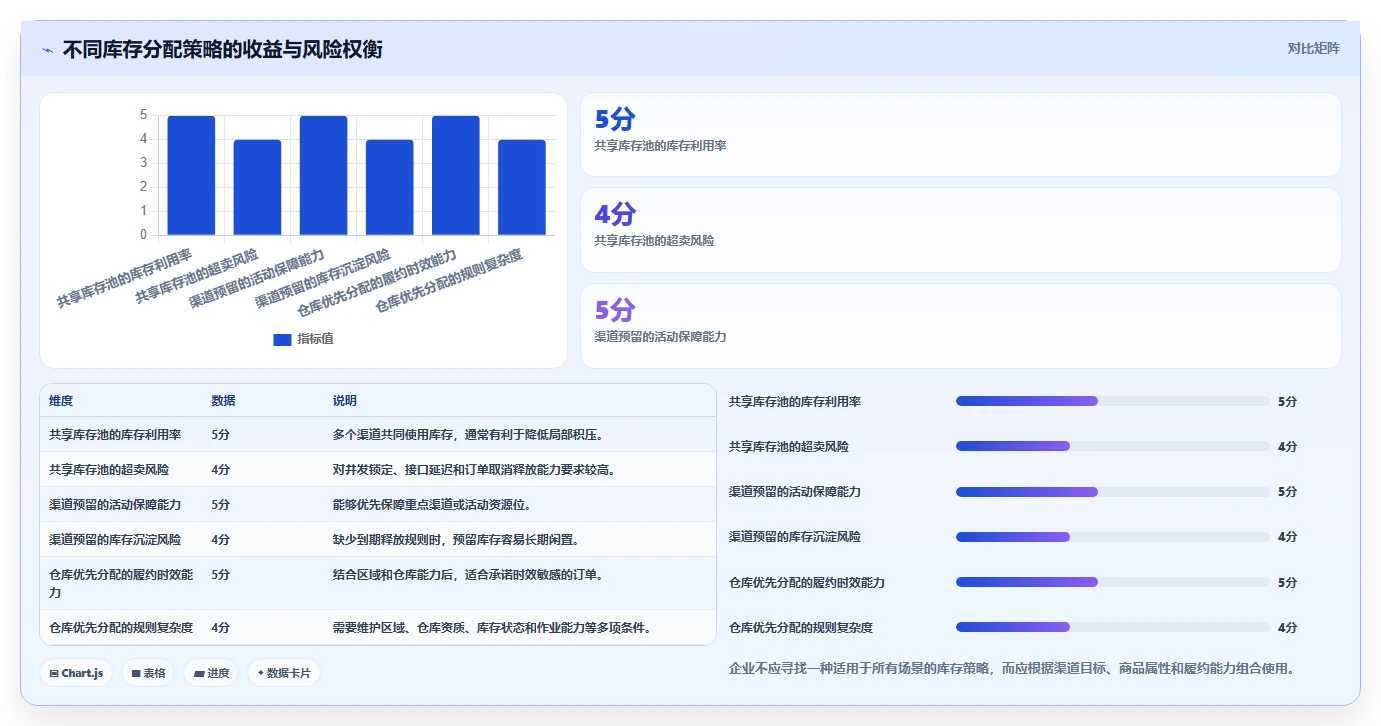Click description 能够优先保障重点渠道
The image size is (1381, 726).
[x=432, y=505]
